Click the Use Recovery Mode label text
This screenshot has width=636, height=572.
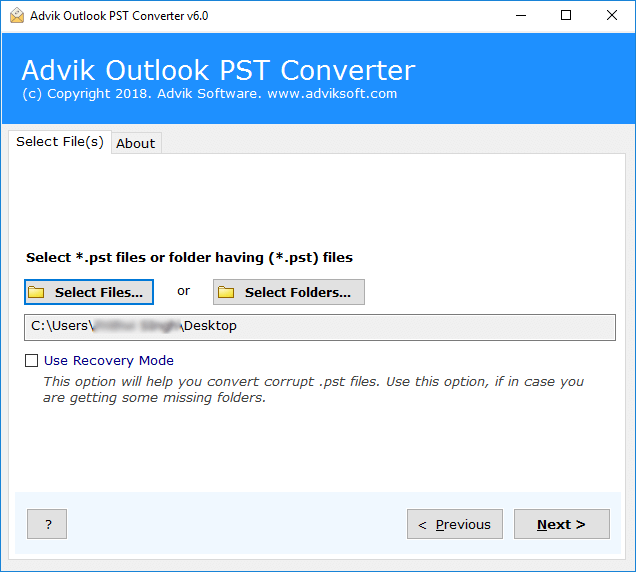[x=109, y=360]
